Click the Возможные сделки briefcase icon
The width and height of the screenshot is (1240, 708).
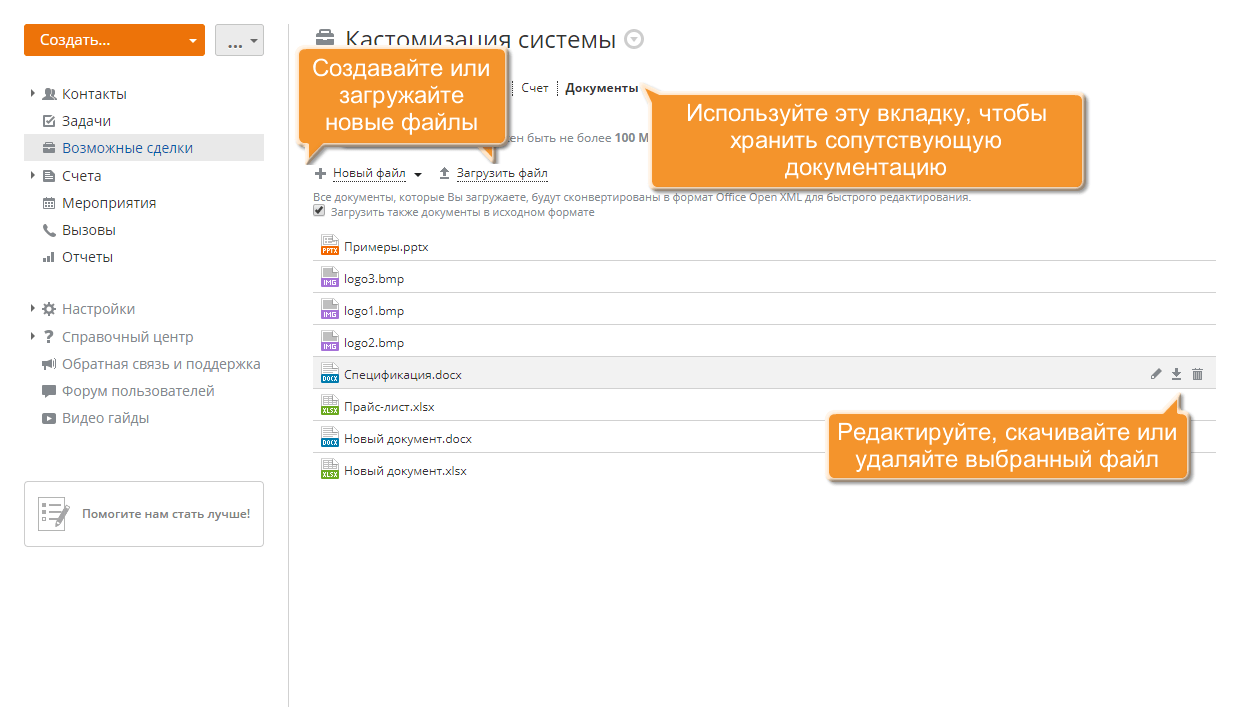[x=49, y=148]
